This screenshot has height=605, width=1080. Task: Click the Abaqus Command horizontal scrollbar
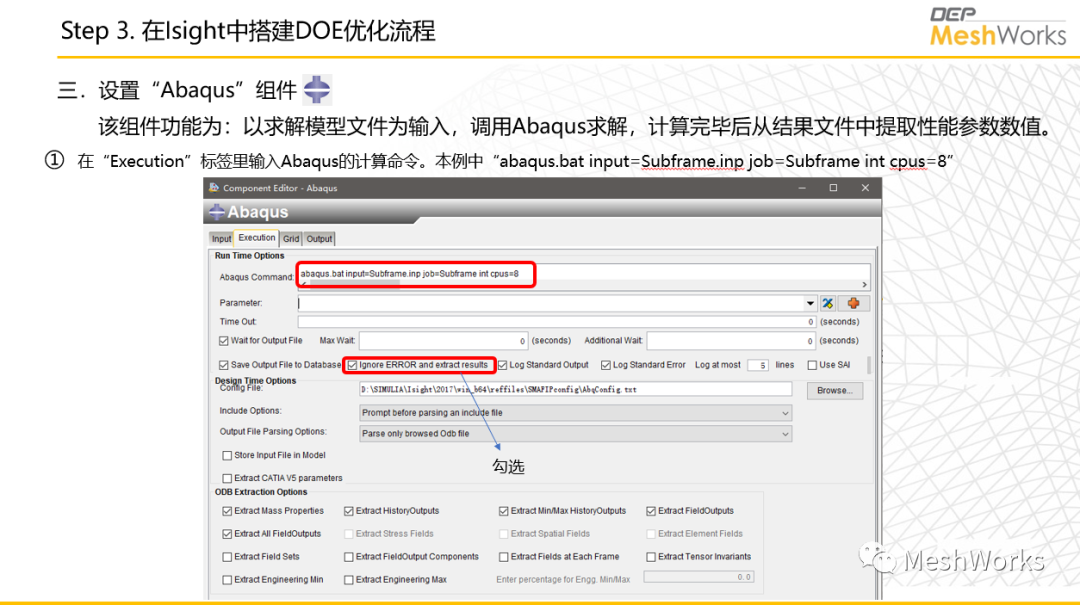click(354, 285)
